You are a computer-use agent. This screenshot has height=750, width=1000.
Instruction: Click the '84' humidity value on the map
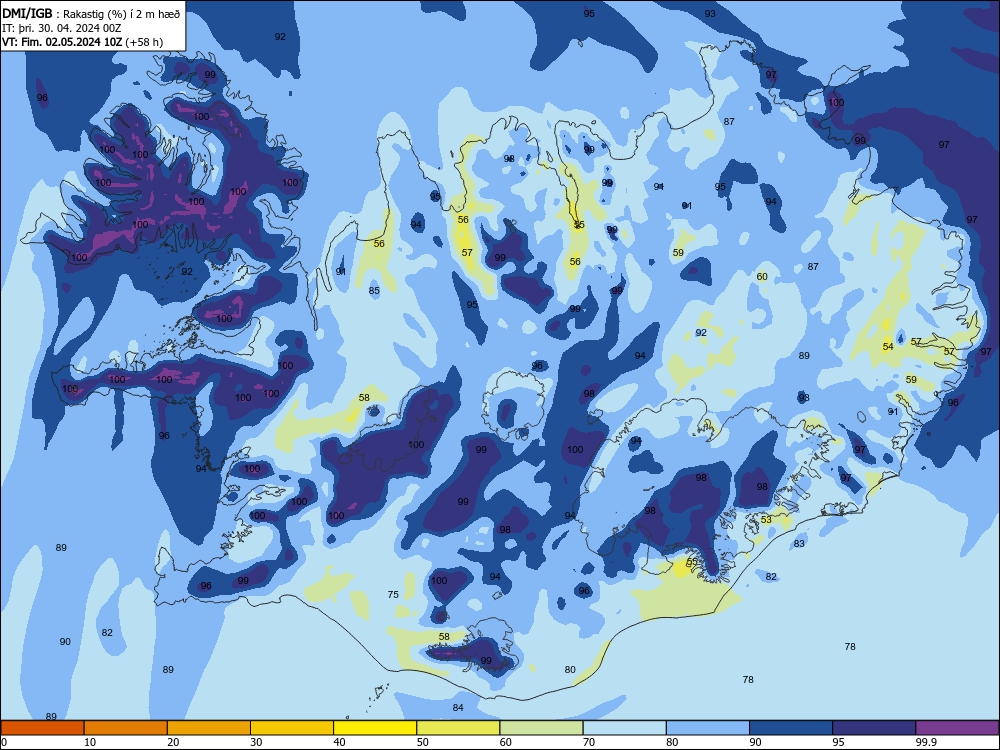pos(458,707)
